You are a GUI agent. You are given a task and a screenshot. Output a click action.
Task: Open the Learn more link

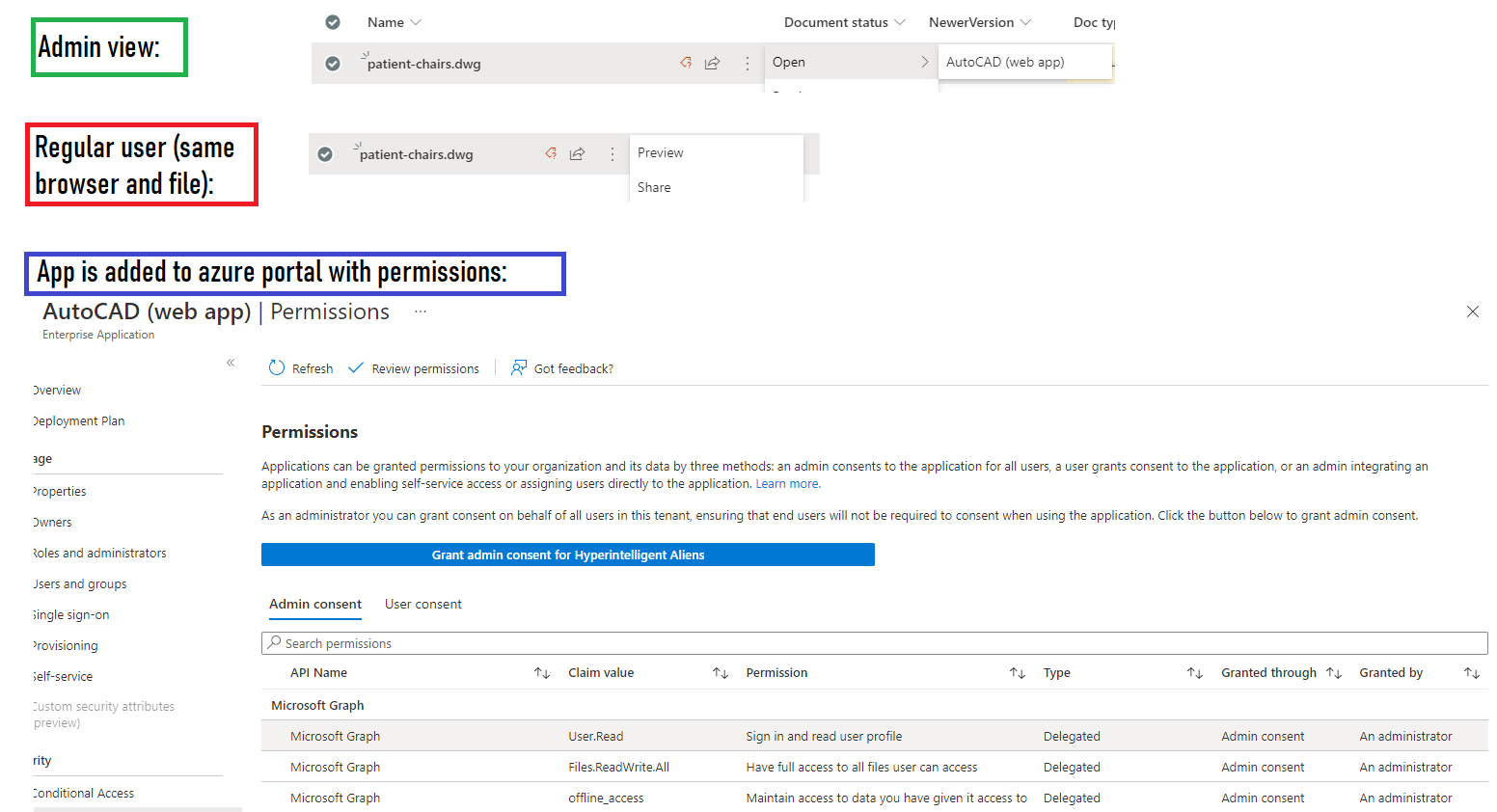pyautogui.click(x=787, y=482)
